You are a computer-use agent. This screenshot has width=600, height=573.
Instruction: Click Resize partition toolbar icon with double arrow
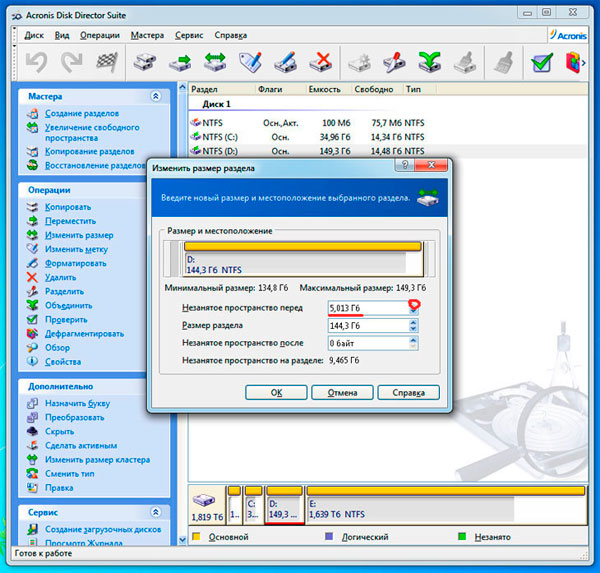[x=215, y=62]
